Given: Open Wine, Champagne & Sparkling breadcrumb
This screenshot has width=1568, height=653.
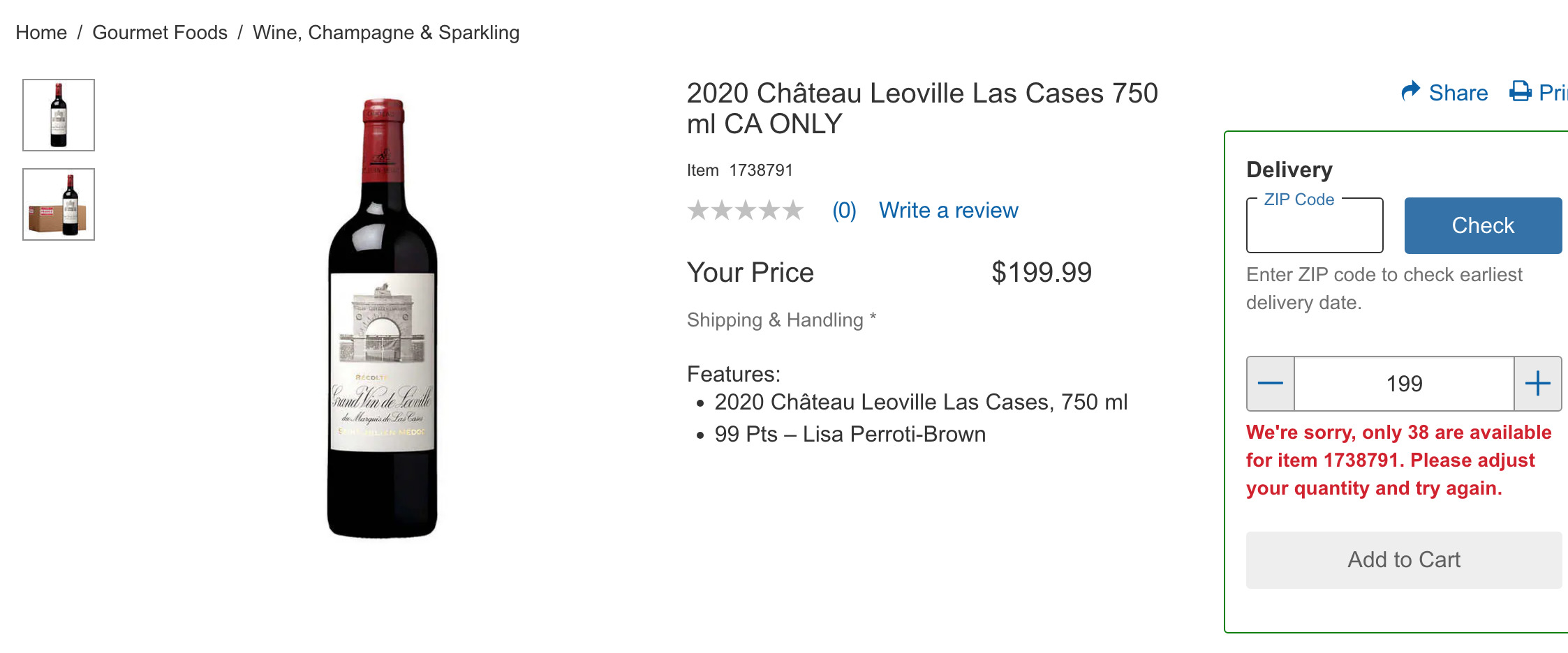Looking at the screenshot, I should pos(386,33).
